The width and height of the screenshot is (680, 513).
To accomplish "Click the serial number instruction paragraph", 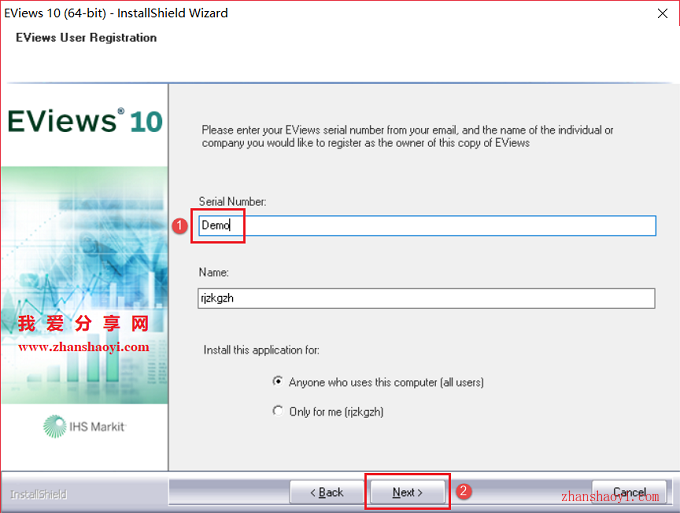I will point(407,136).
